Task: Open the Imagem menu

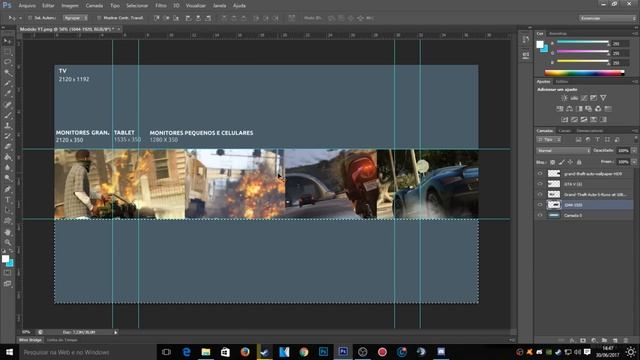Action: pos(70,6)
